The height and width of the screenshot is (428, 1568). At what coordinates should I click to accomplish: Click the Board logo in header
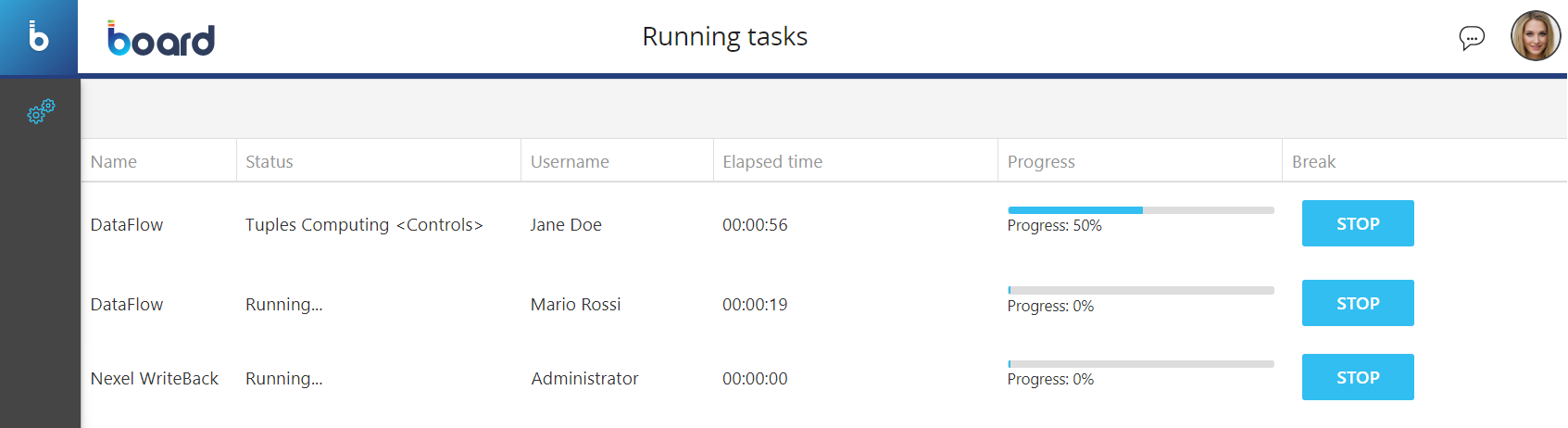pyautogui.click(x=161, y=38)
